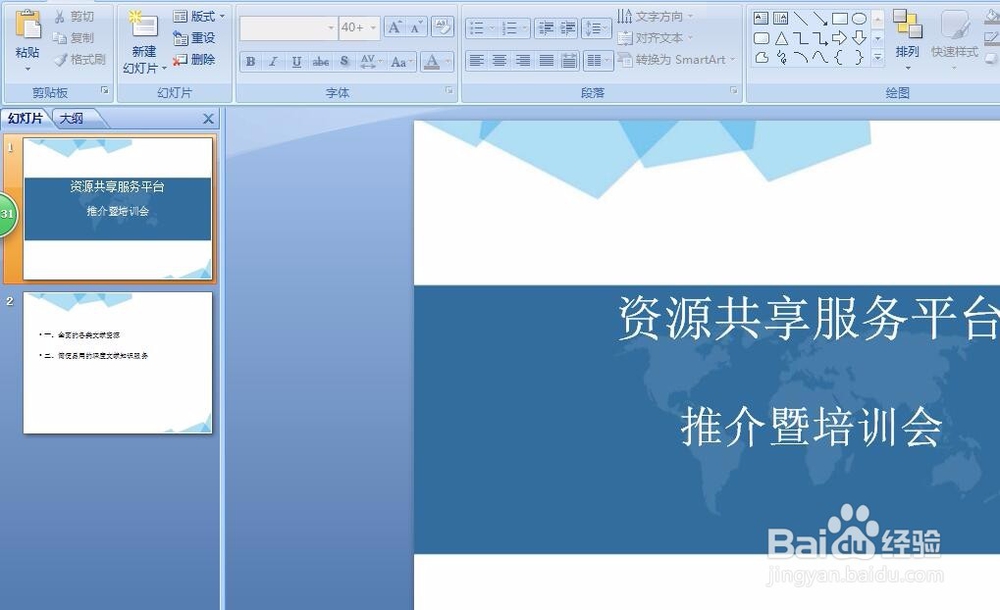Toggle italic formatting

(272, 61)
